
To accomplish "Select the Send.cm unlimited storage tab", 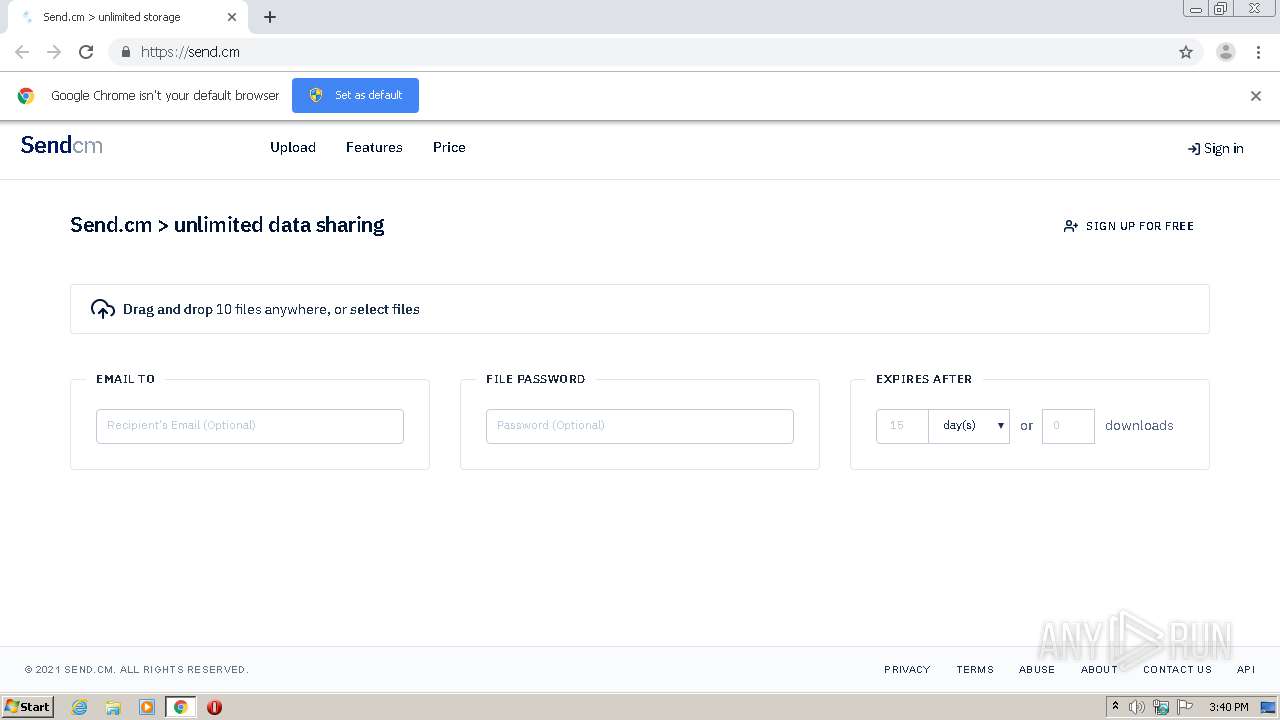I will click(126, 17).
